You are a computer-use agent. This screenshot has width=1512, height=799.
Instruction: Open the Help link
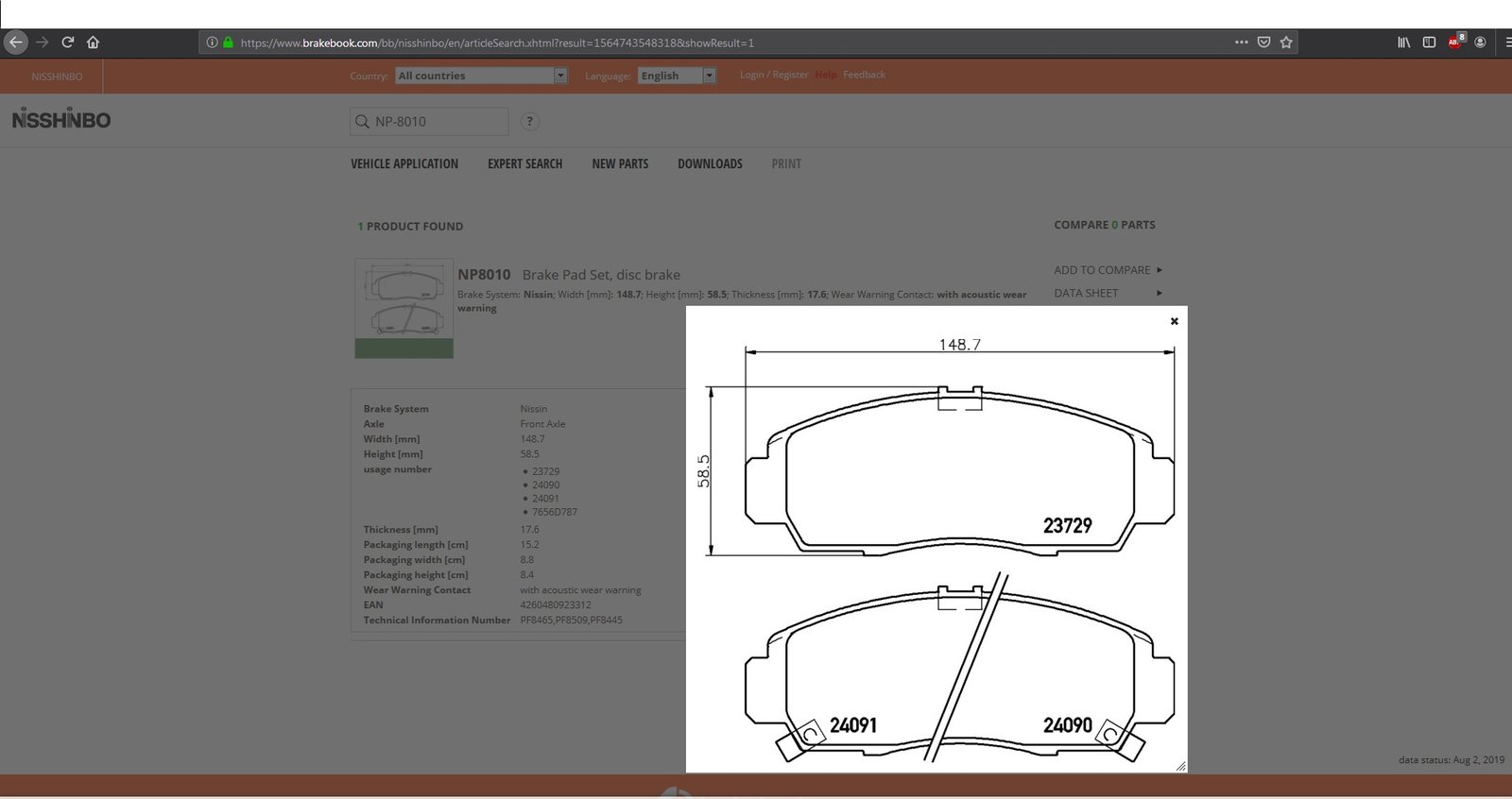(825, 75)
